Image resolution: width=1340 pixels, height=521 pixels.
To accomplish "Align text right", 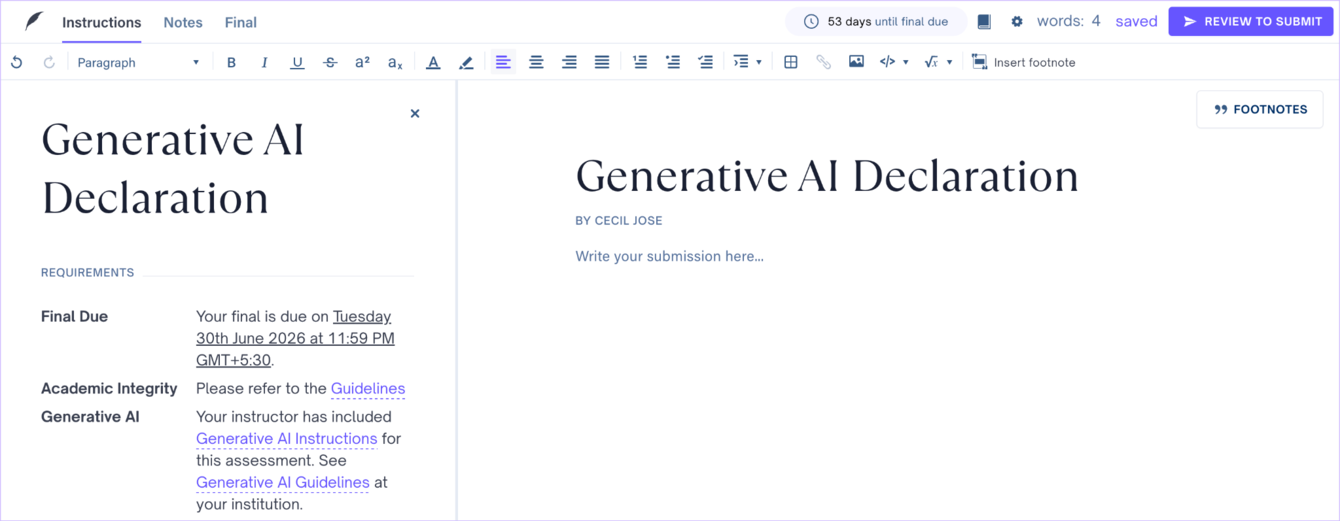I will tap(569, 62).
